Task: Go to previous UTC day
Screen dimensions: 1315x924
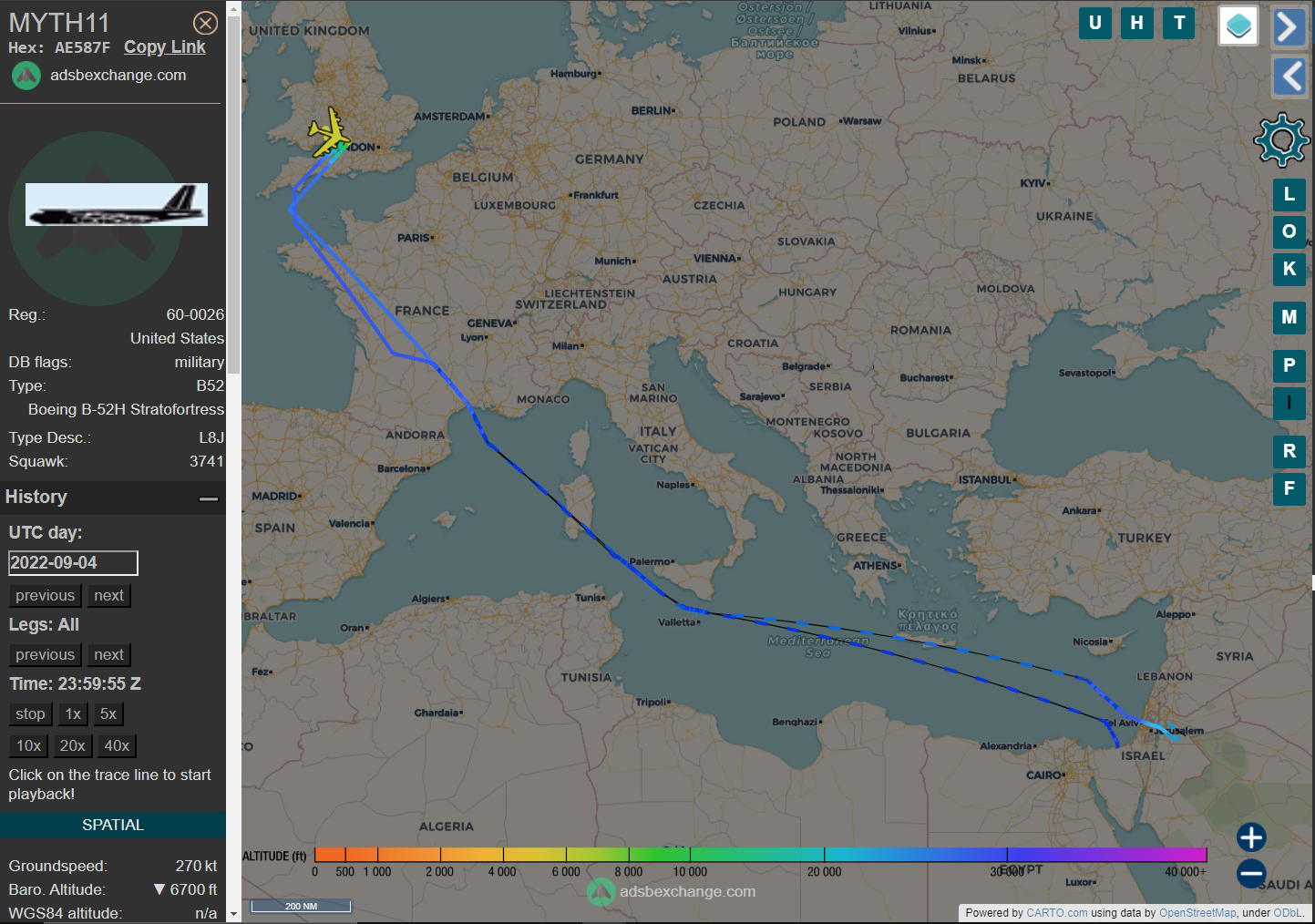Action: click(x=46, y=595)
